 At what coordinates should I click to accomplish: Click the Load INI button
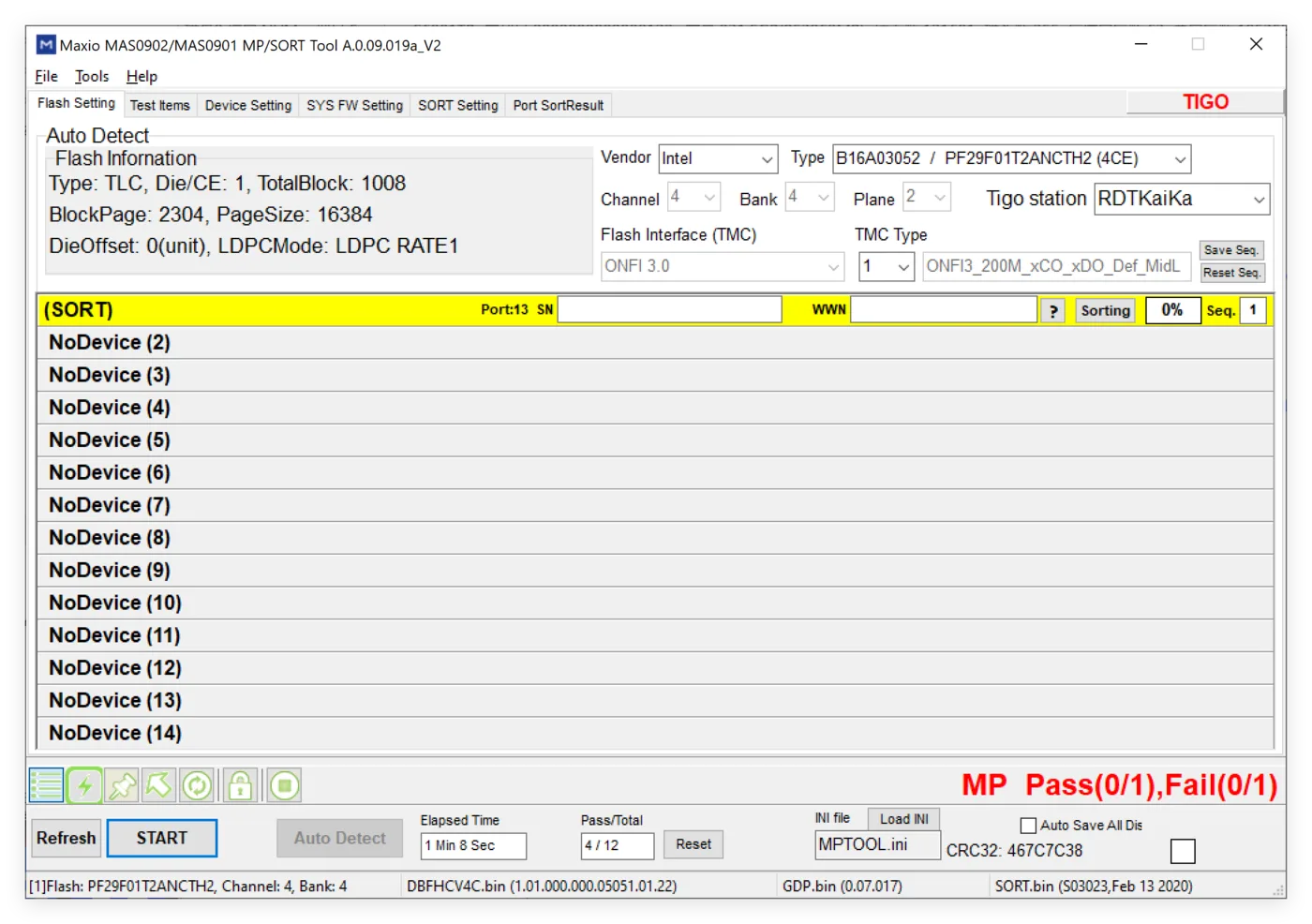(x=903, y=819)
